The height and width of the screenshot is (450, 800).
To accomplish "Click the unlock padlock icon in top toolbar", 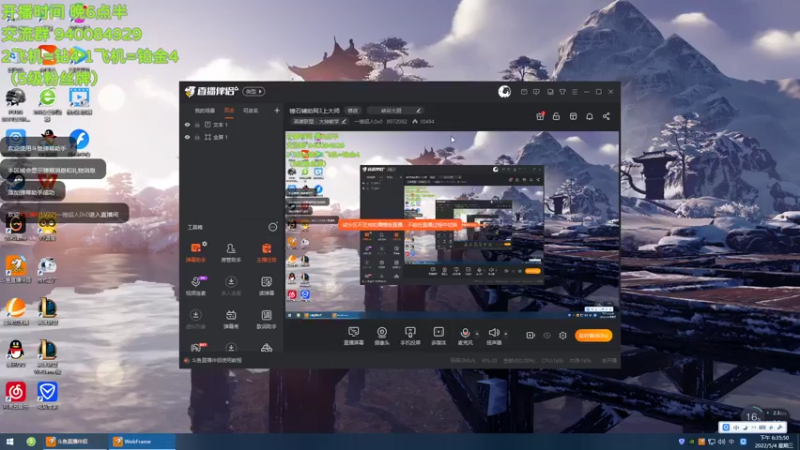I will [557, 116].
